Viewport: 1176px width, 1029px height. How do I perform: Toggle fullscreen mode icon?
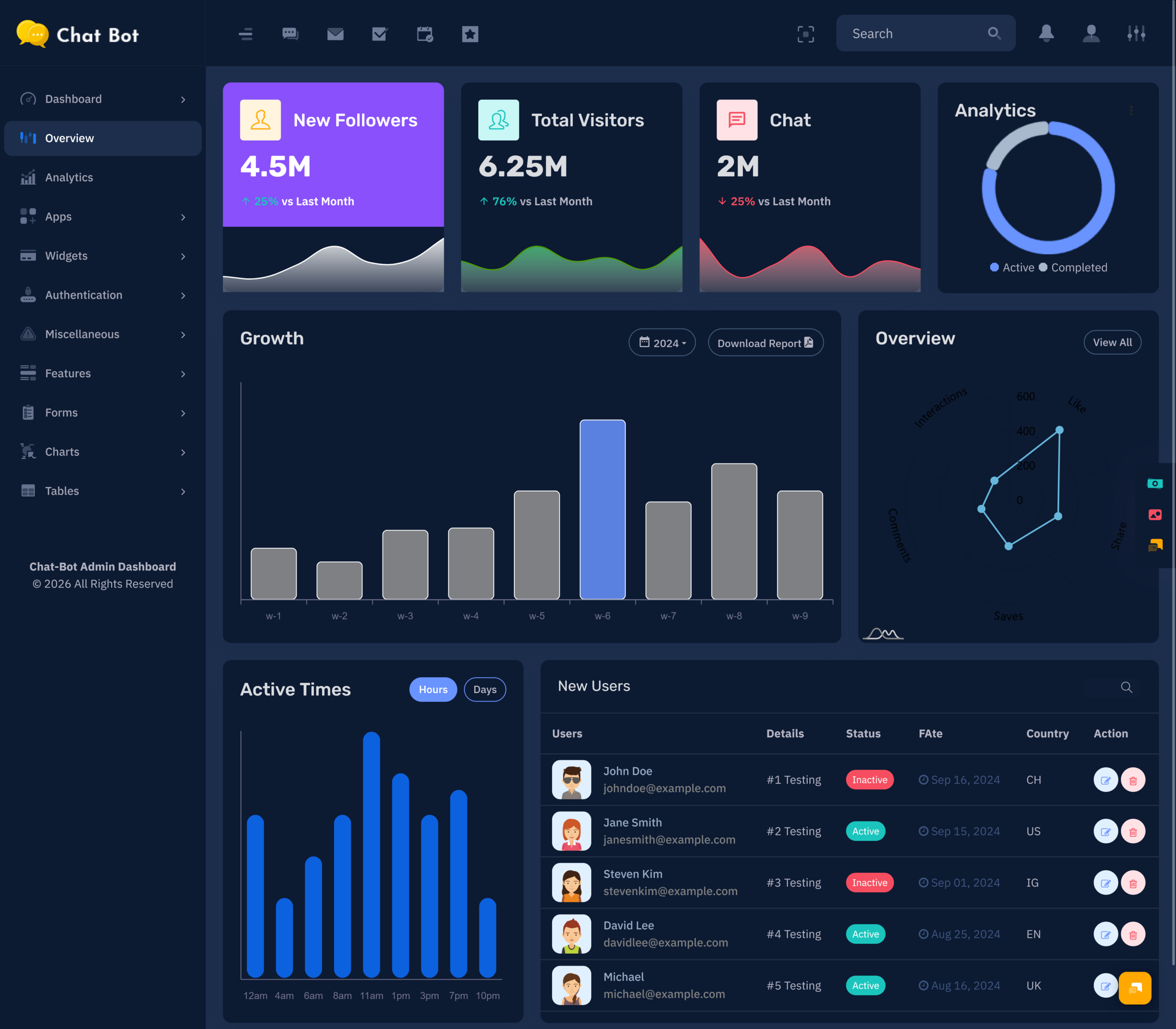(x=806, y=34)
